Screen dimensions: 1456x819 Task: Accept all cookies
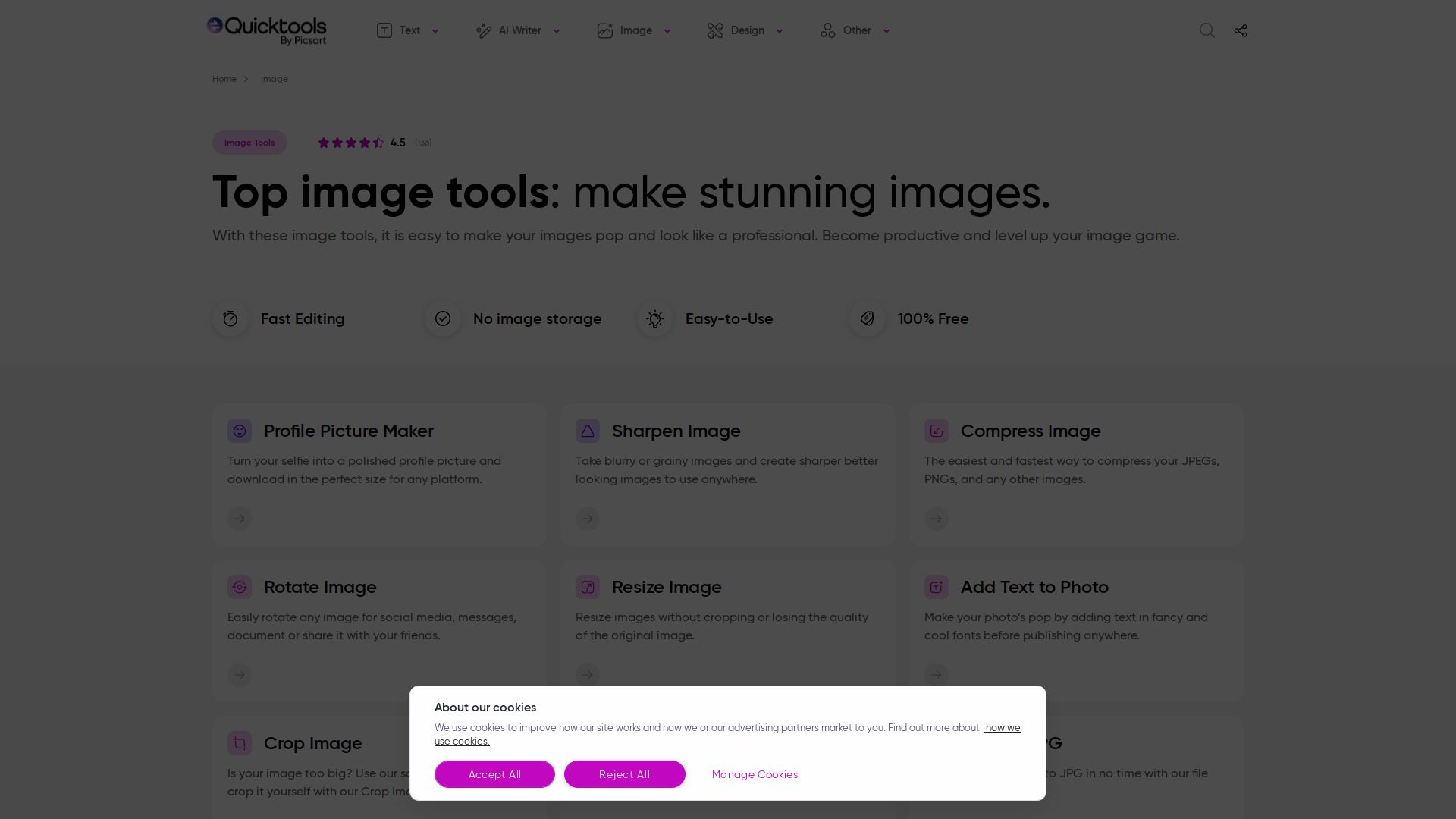tap(494, 774)
